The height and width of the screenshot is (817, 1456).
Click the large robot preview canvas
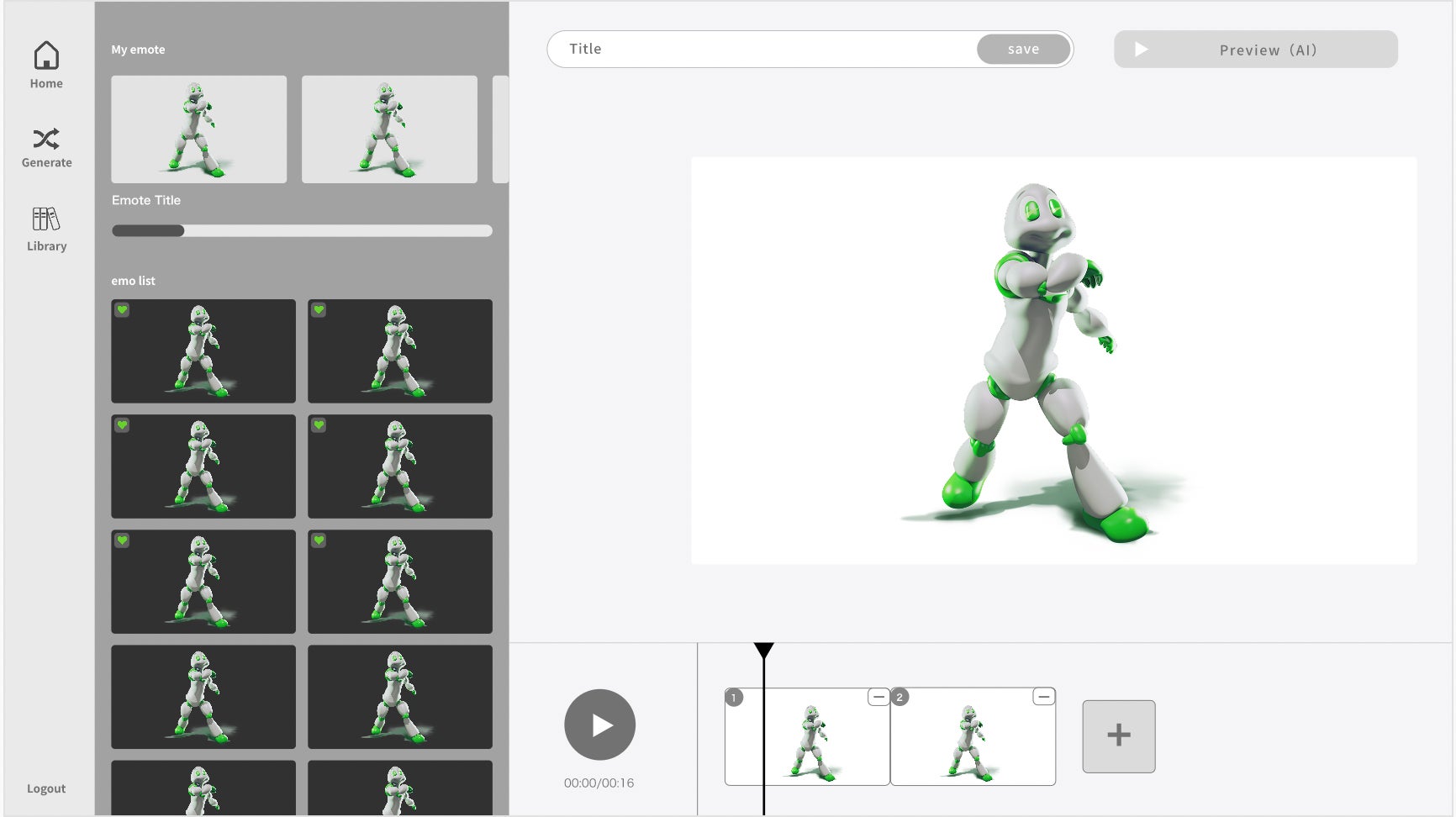[1054, 361]
